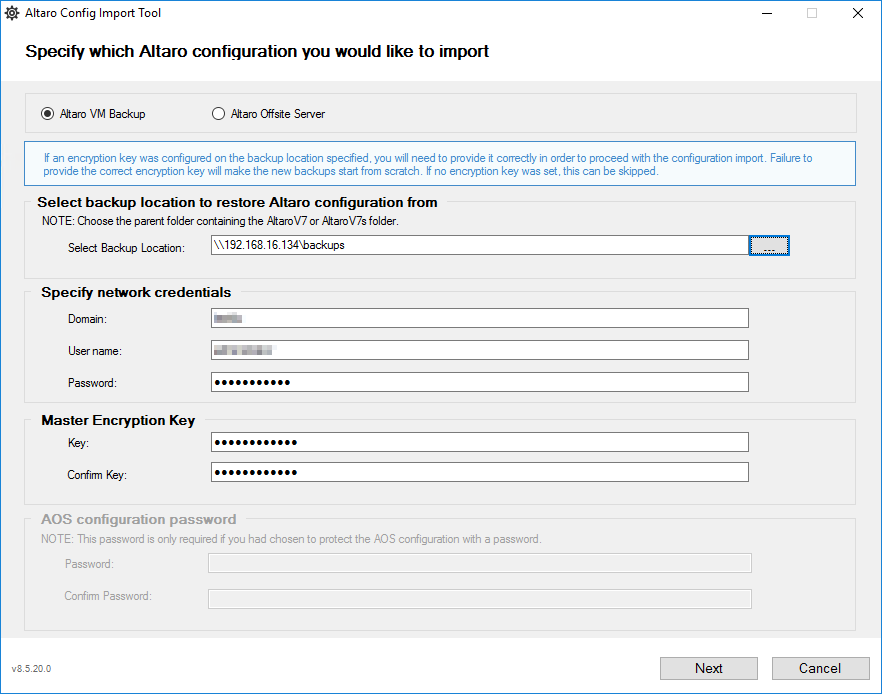Click the v8.5.20.0 version label

tap(31, 668)
